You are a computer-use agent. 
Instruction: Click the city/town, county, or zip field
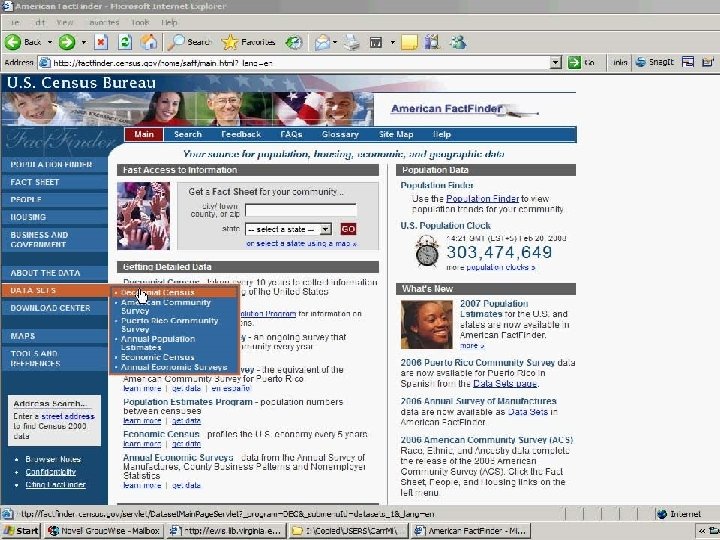(x=301, y=210)
